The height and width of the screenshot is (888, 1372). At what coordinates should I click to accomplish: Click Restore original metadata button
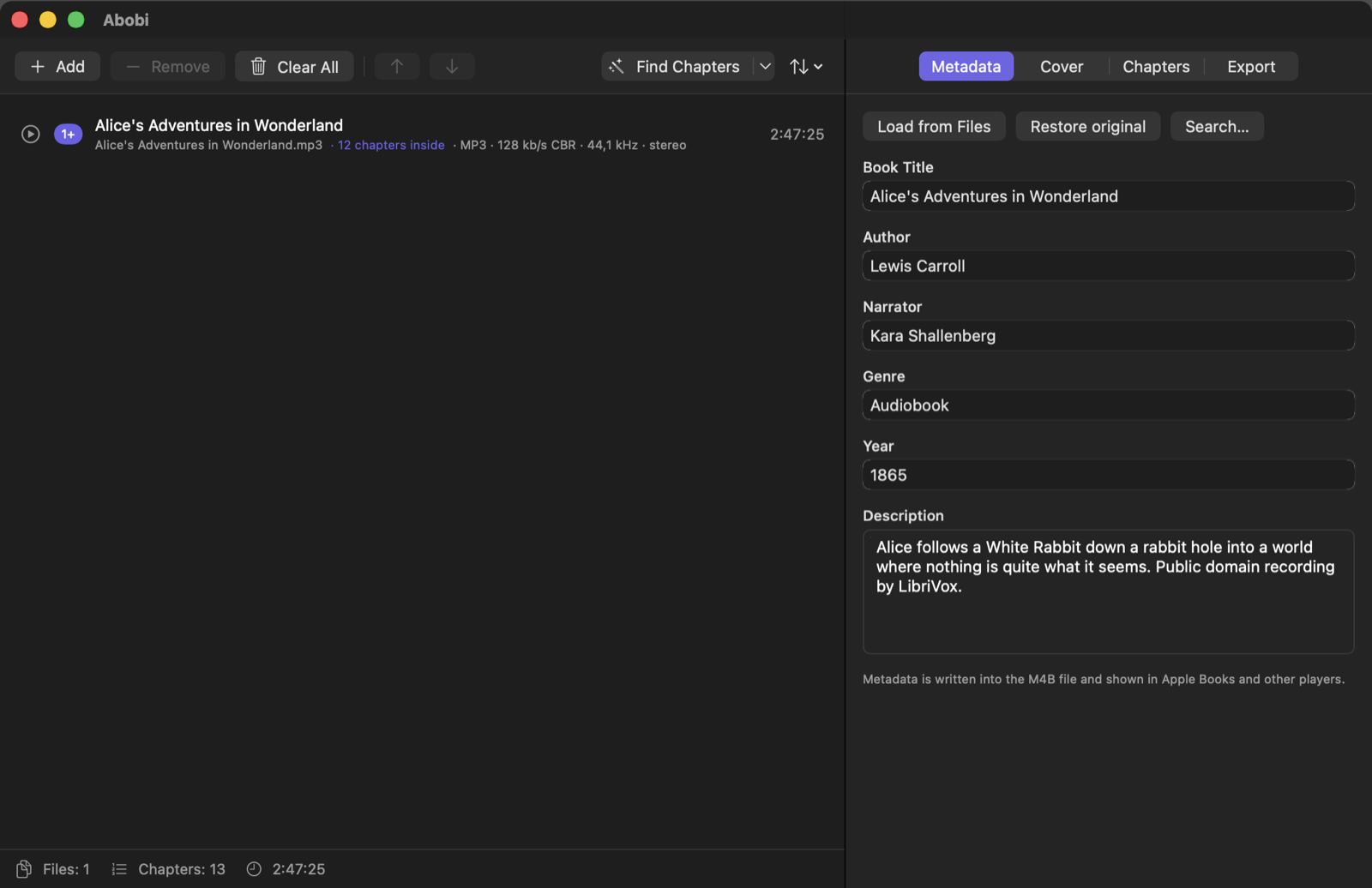pyautogui.click(x=1087, y=127)
